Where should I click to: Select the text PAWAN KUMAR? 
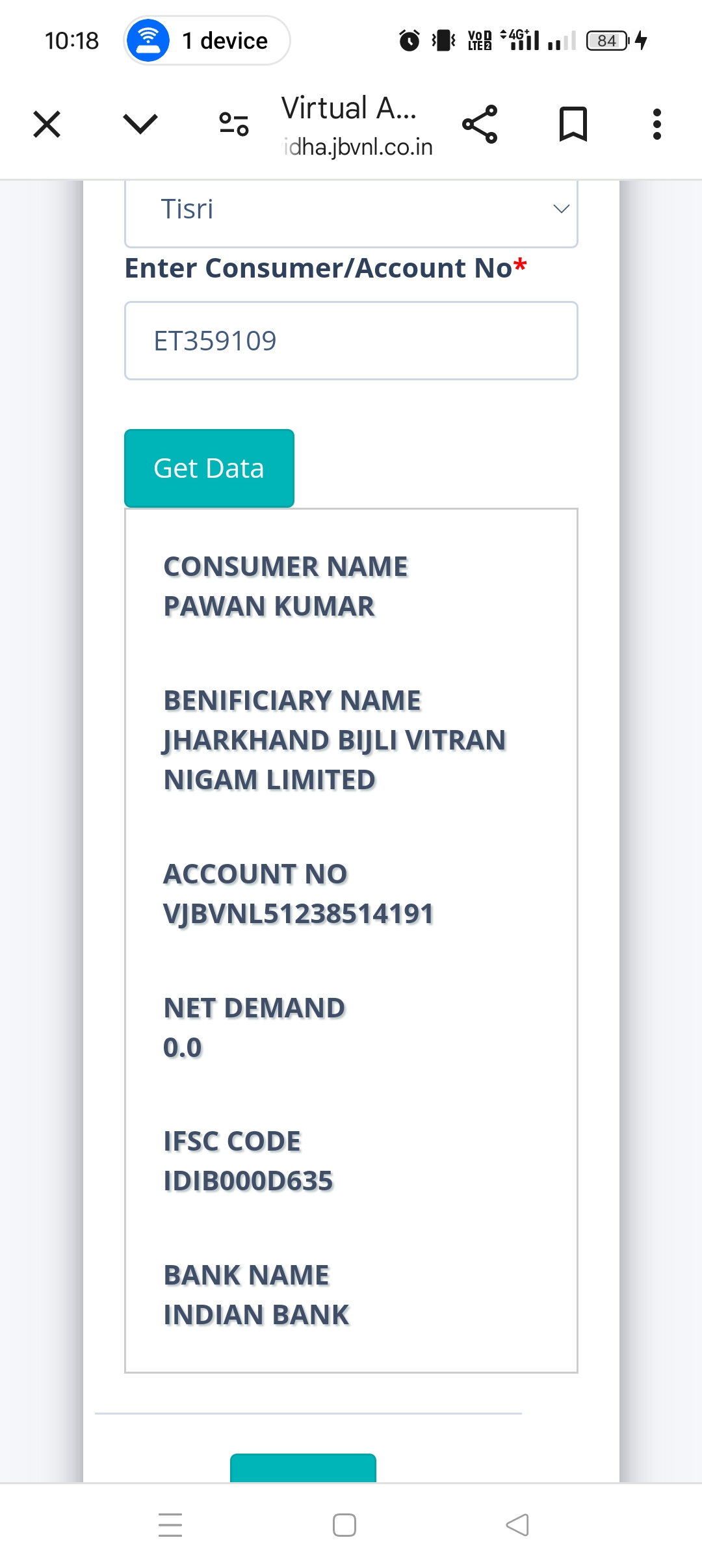pyautogui.click(x=269, y=607)
